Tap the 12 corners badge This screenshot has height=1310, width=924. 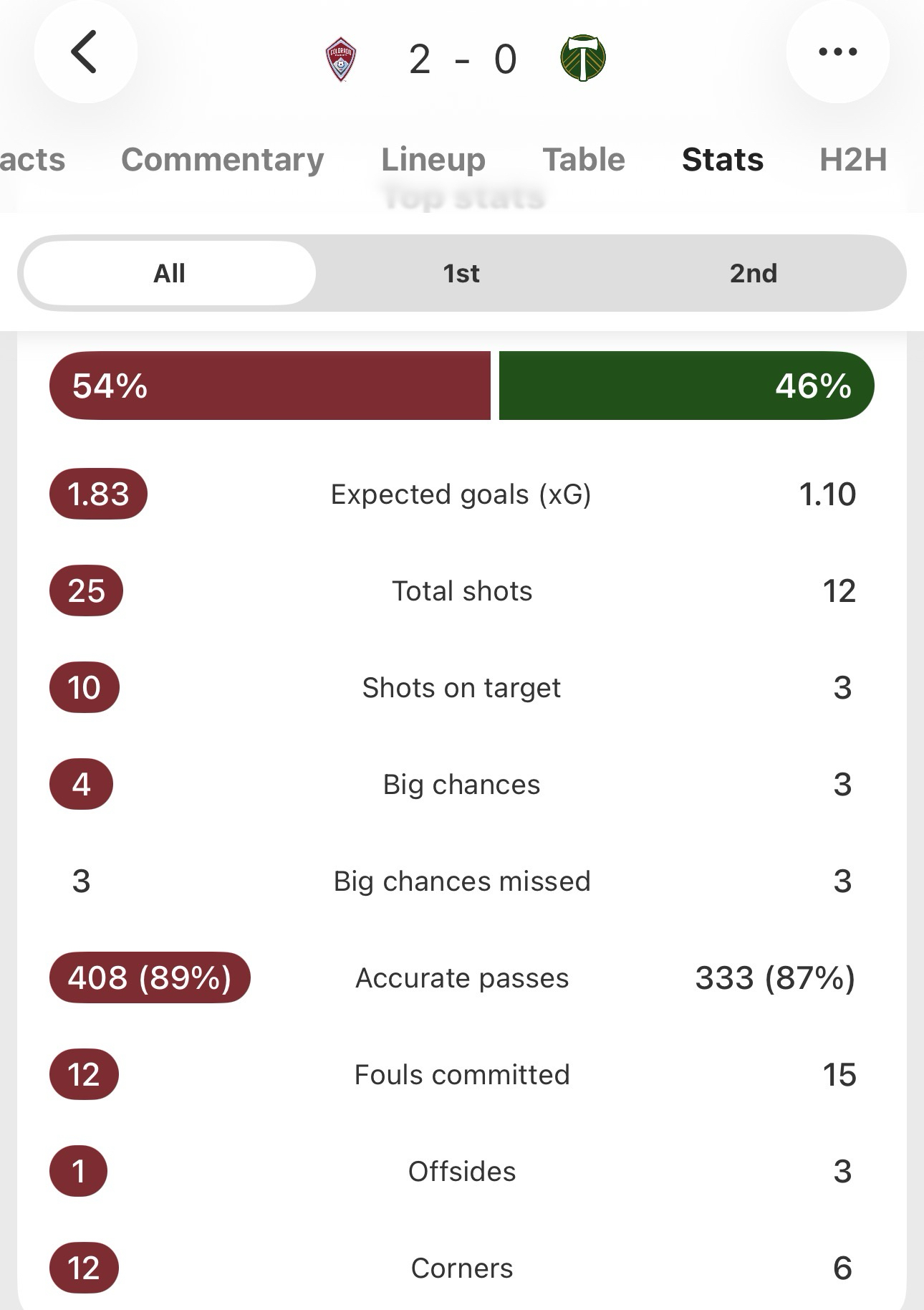pos(83,1268)
